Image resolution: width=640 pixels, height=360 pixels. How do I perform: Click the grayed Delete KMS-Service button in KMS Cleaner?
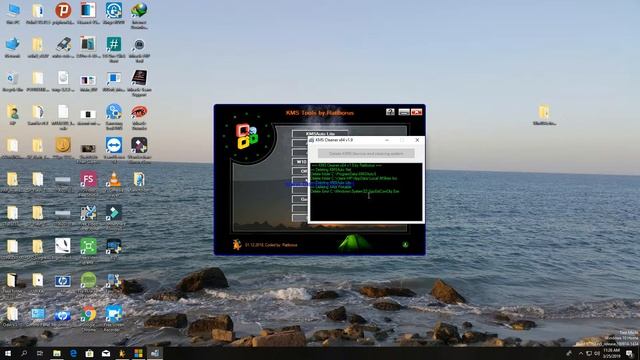[366, 153]
